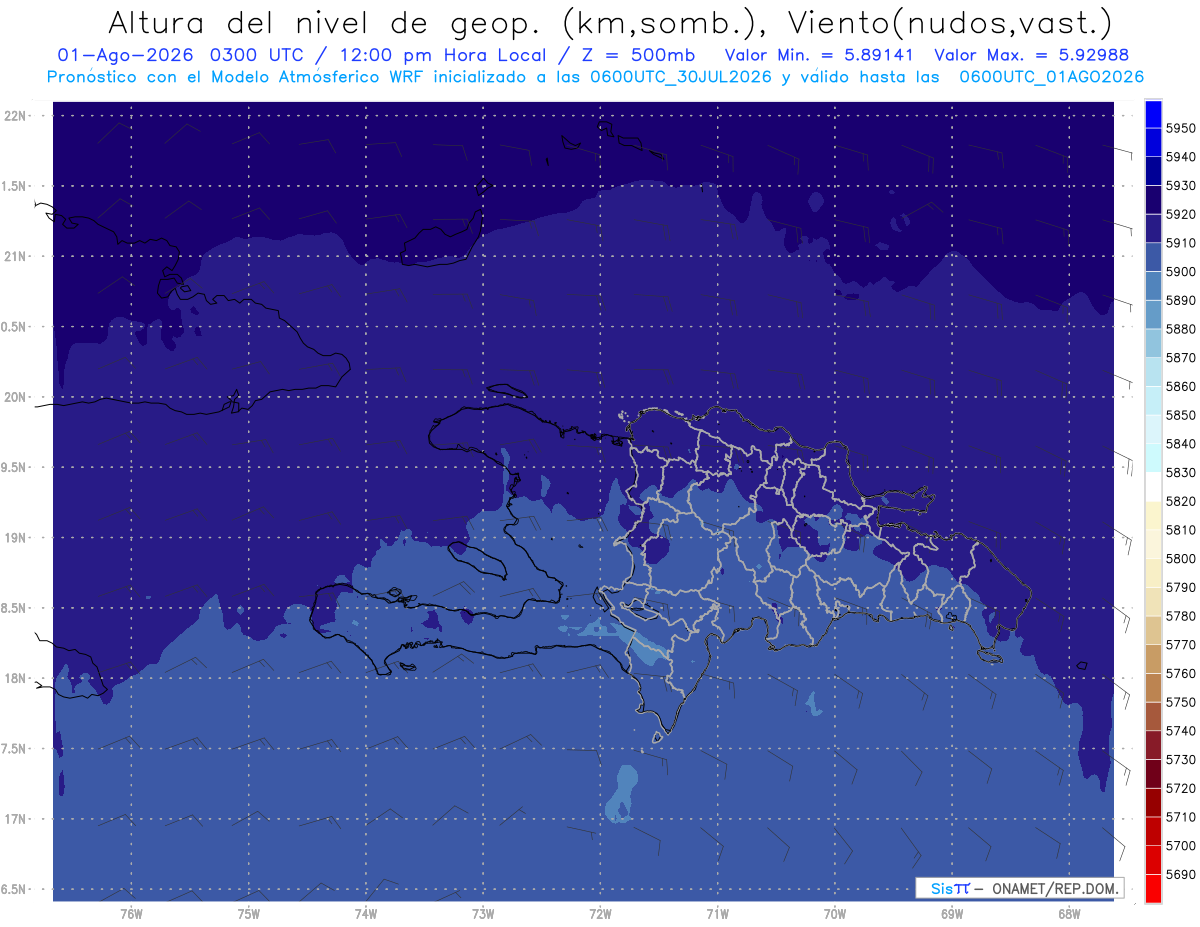Click the 68W longitude axis label
The height and width of the screenshot is (927, 1200).
(1069, 913)
